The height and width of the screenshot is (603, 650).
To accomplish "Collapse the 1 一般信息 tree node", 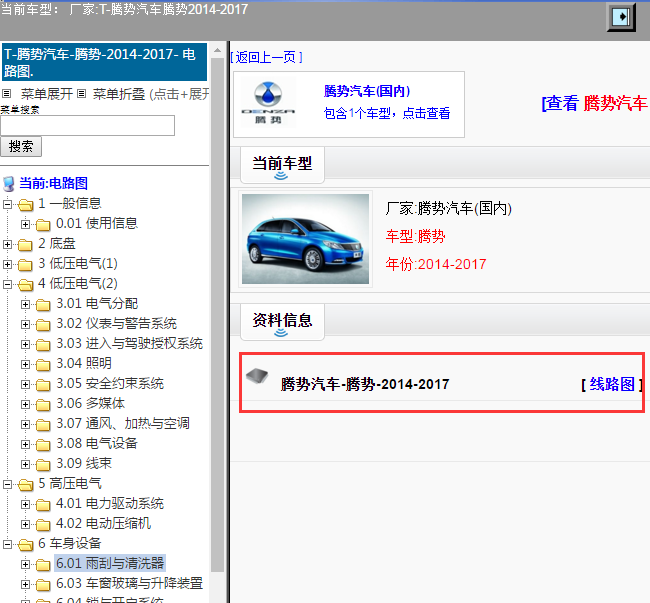I will pos(7,204).
